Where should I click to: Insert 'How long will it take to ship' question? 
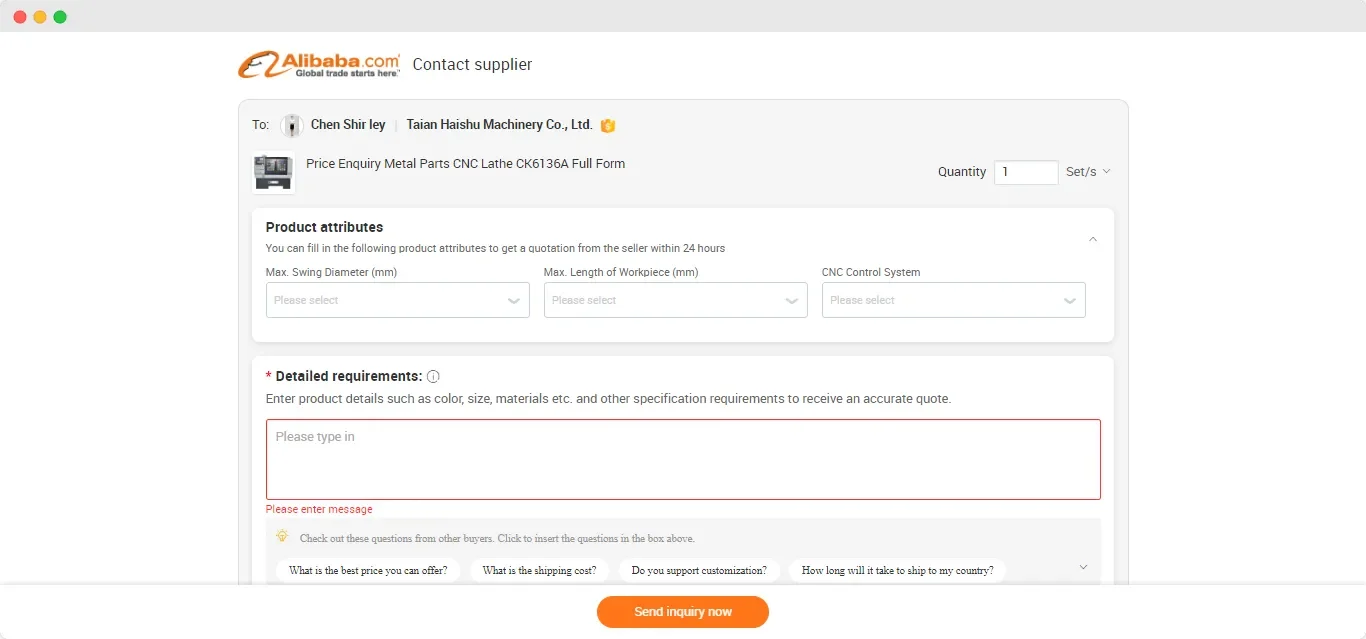(897, 571)
